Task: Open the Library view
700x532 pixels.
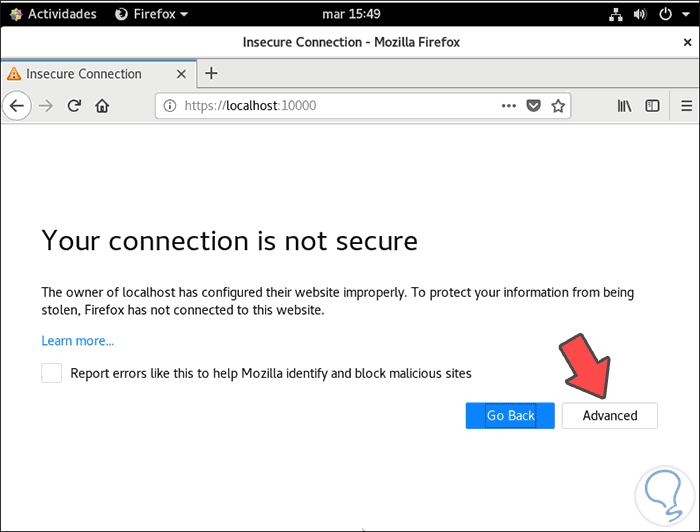Action: [x=624, y=105]
